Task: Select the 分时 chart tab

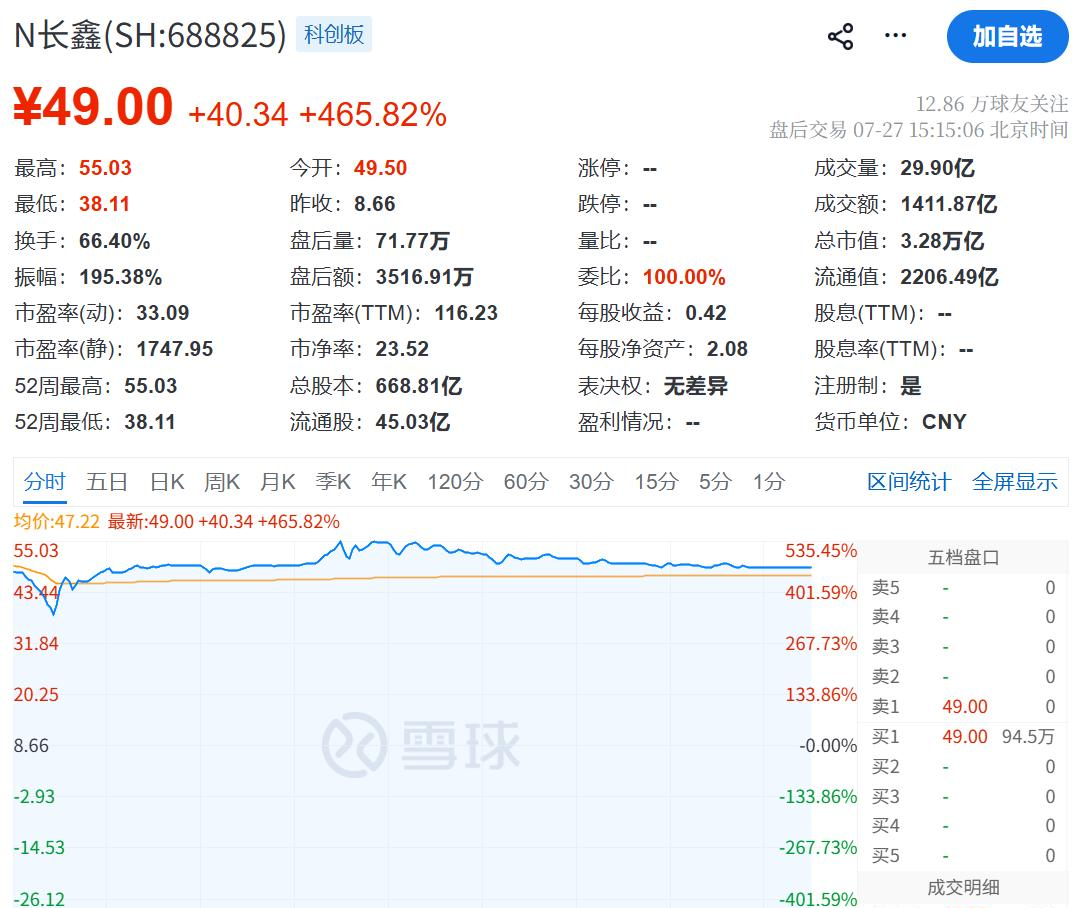Action: click(x=45, y=482)
